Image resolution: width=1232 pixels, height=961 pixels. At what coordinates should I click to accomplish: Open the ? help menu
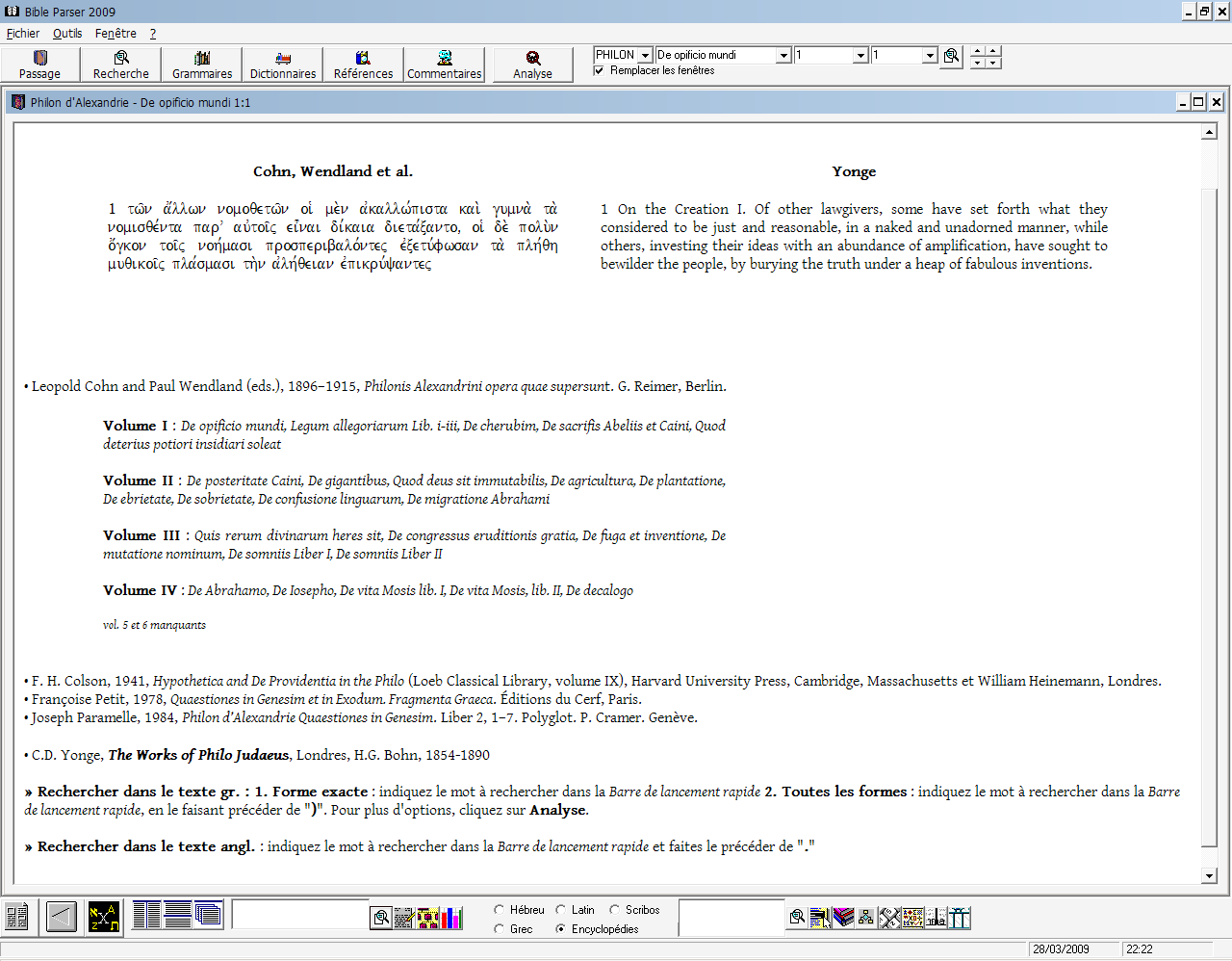[x=153, y=33]
